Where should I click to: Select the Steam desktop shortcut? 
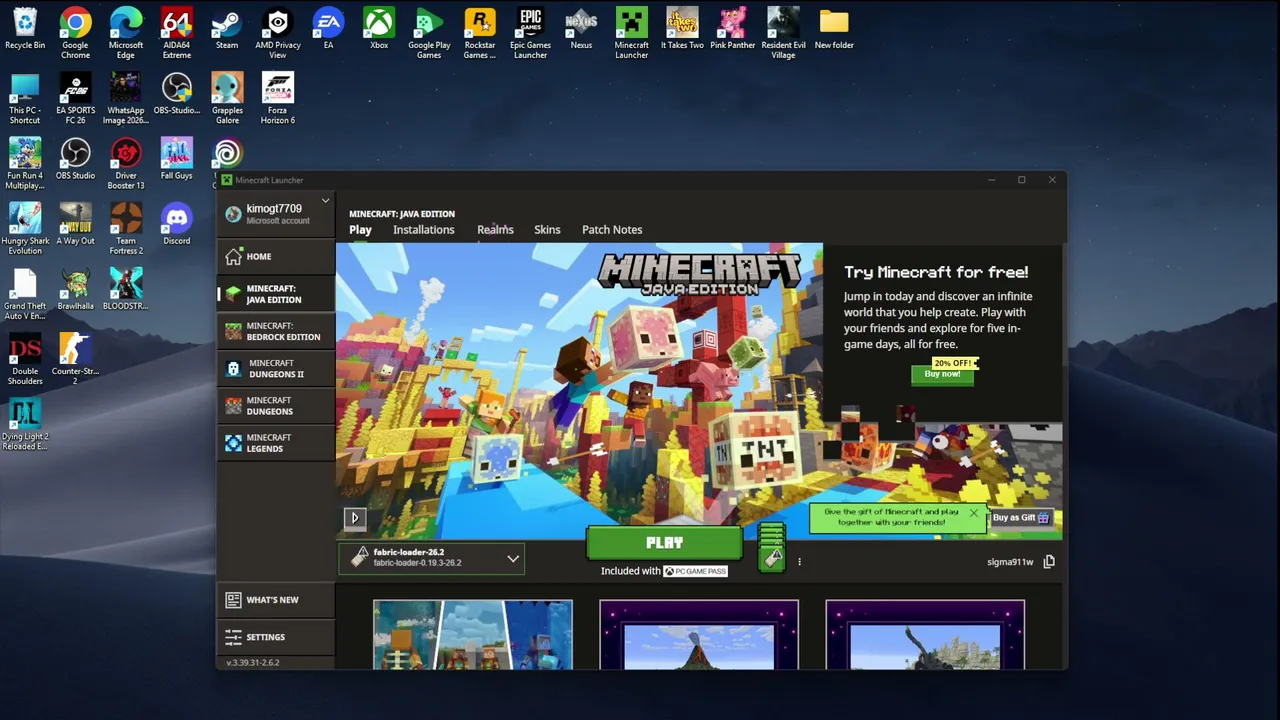coord(227,29)
